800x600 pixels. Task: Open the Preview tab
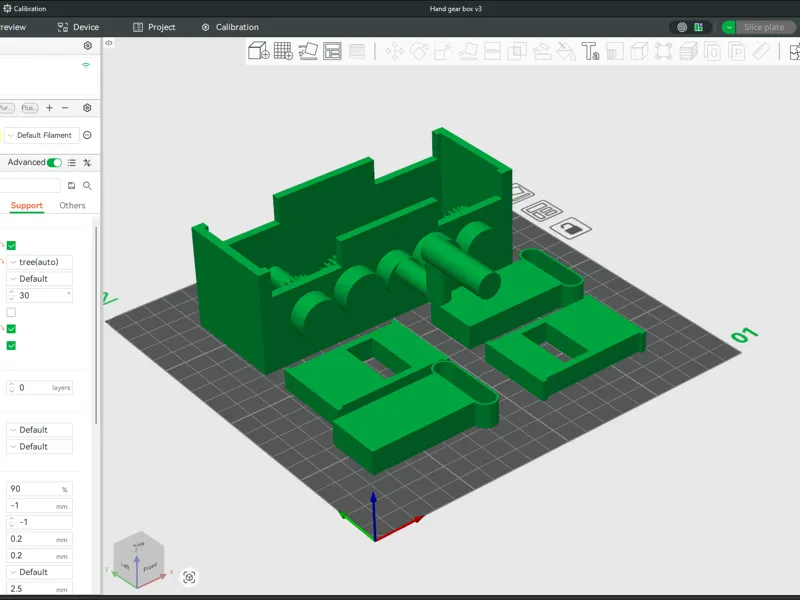click(13, 27)
